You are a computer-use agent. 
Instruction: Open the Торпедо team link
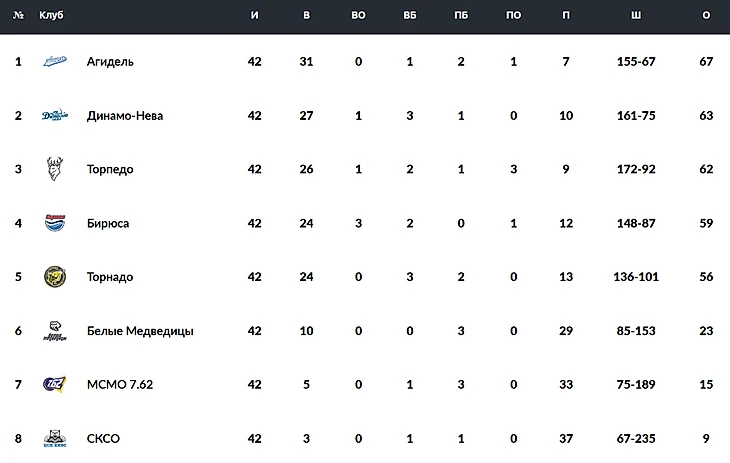pyautogui.click(x=110, y=170)
